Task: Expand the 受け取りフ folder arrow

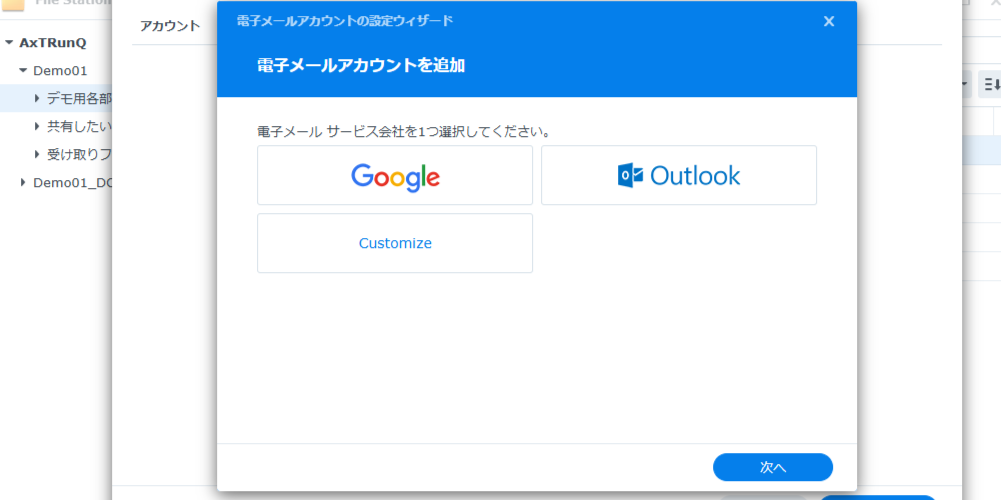Action: coord(37,154)
